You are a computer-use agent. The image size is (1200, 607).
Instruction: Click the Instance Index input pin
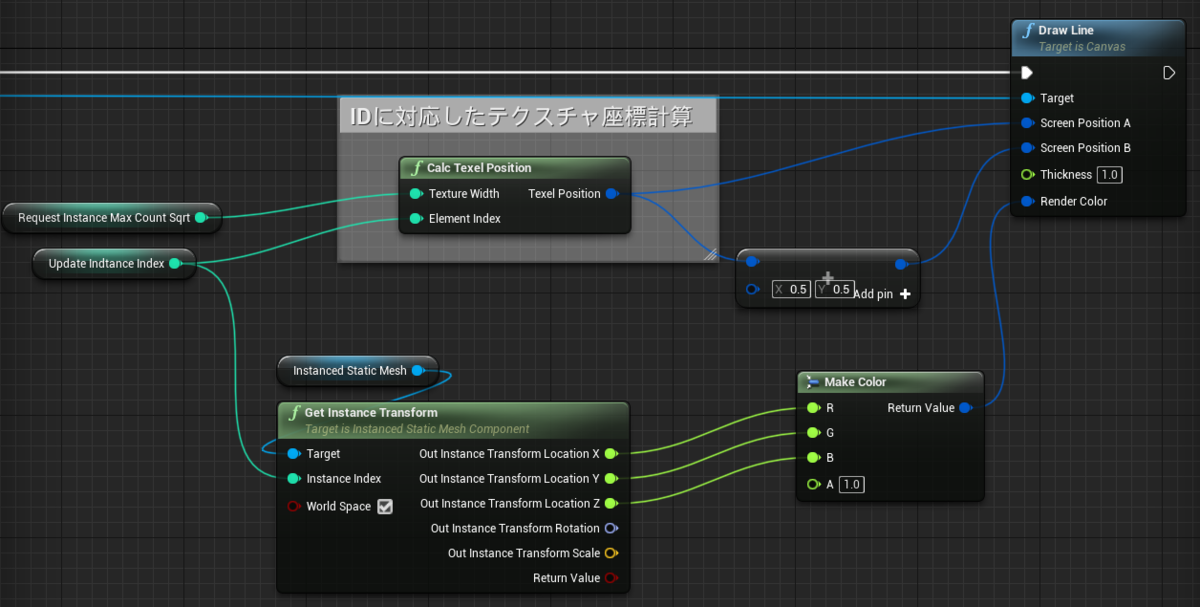pyautogui.click(x=293, y=479)
